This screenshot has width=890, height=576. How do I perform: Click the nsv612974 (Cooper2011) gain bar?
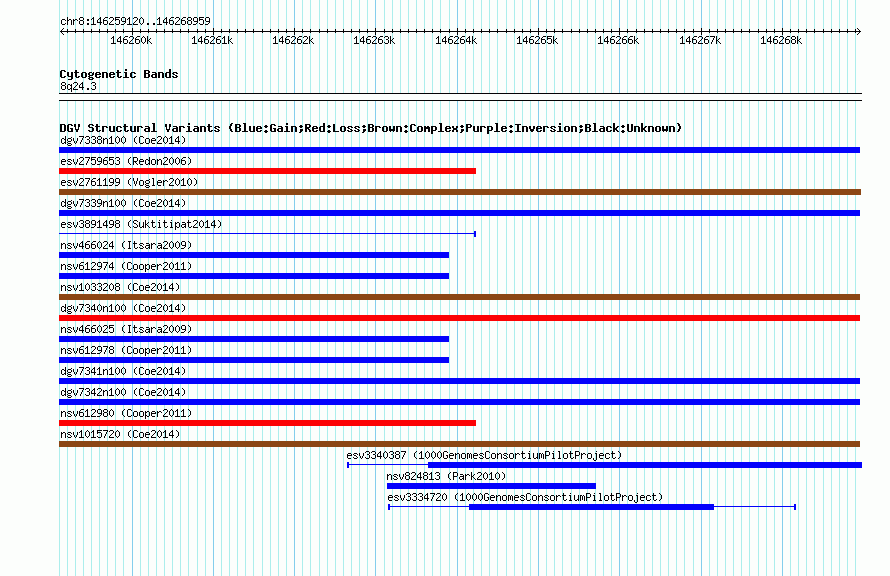254,276
